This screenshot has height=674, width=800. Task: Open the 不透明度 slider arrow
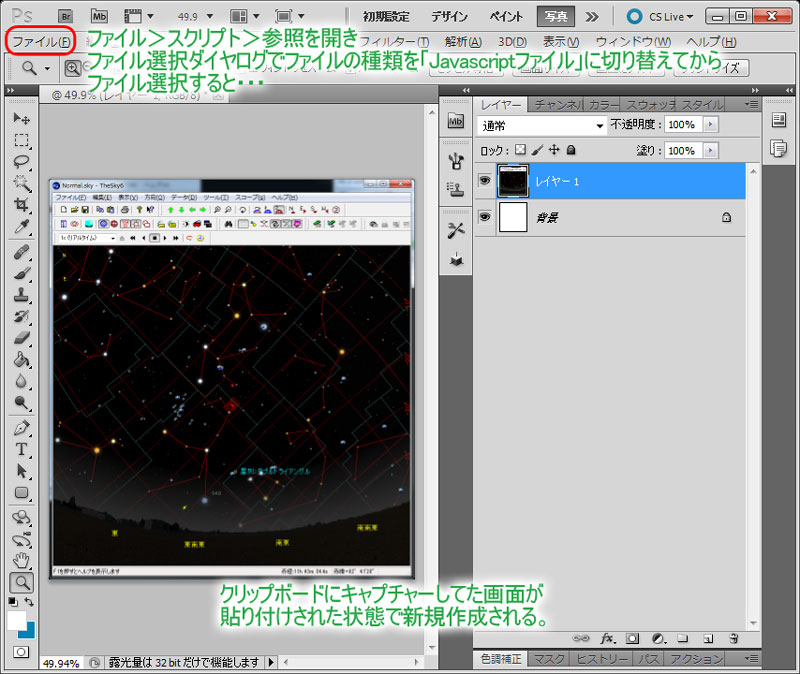pos(711,124)
